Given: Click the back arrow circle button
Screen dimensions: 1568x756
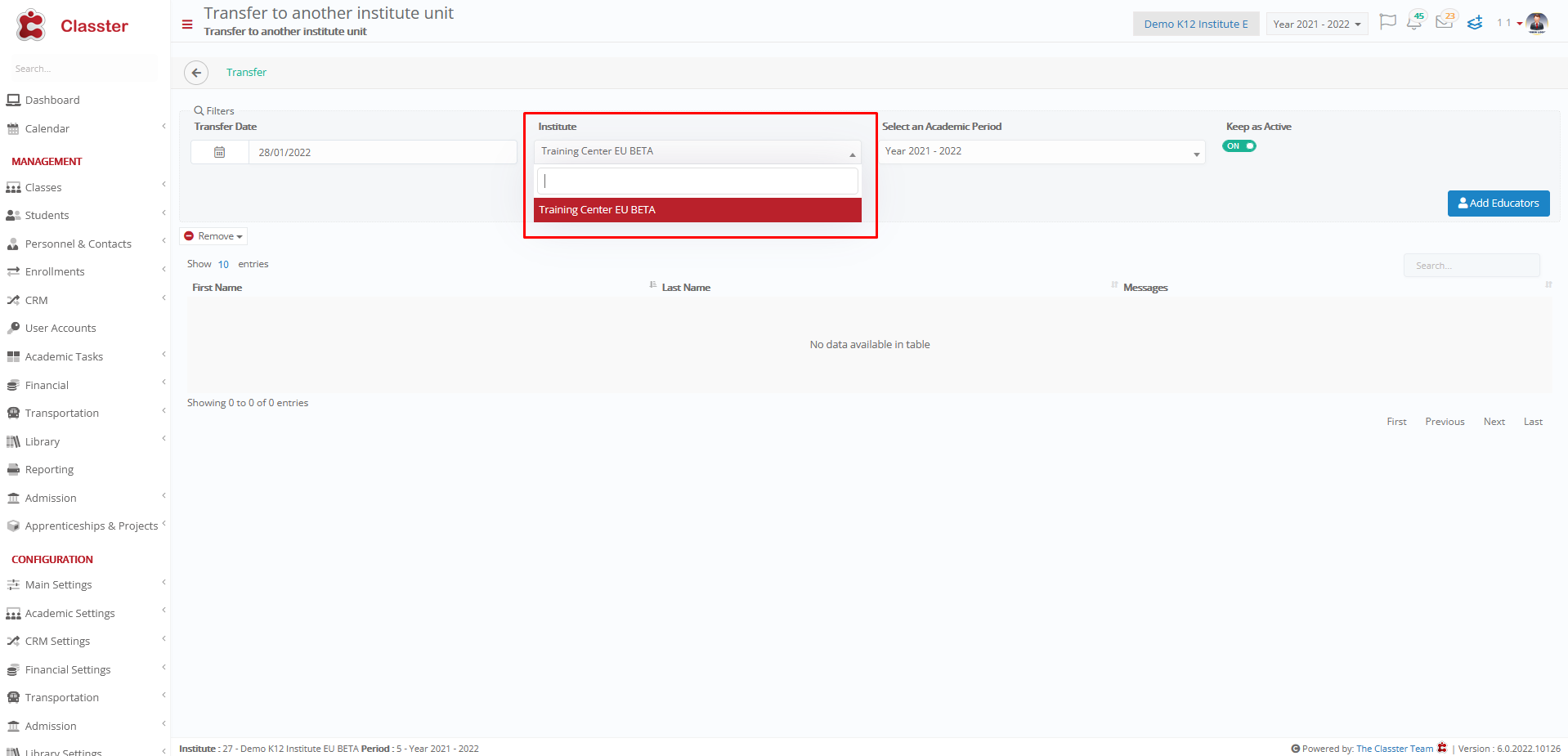Looking at the screenshot, I should (196, 73).
